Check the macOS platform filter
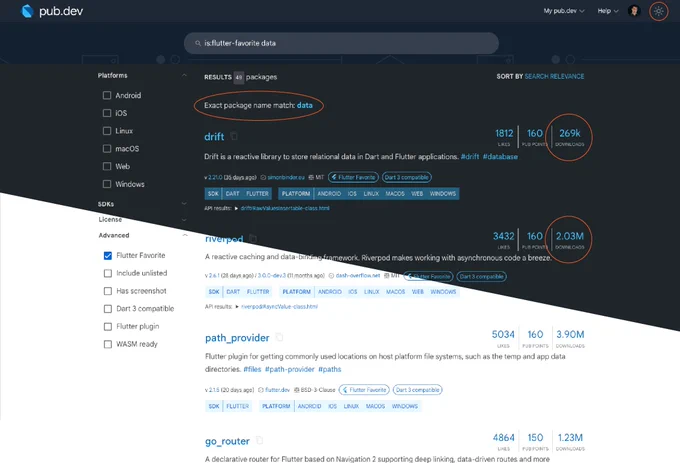 click(x=107, y=149)
